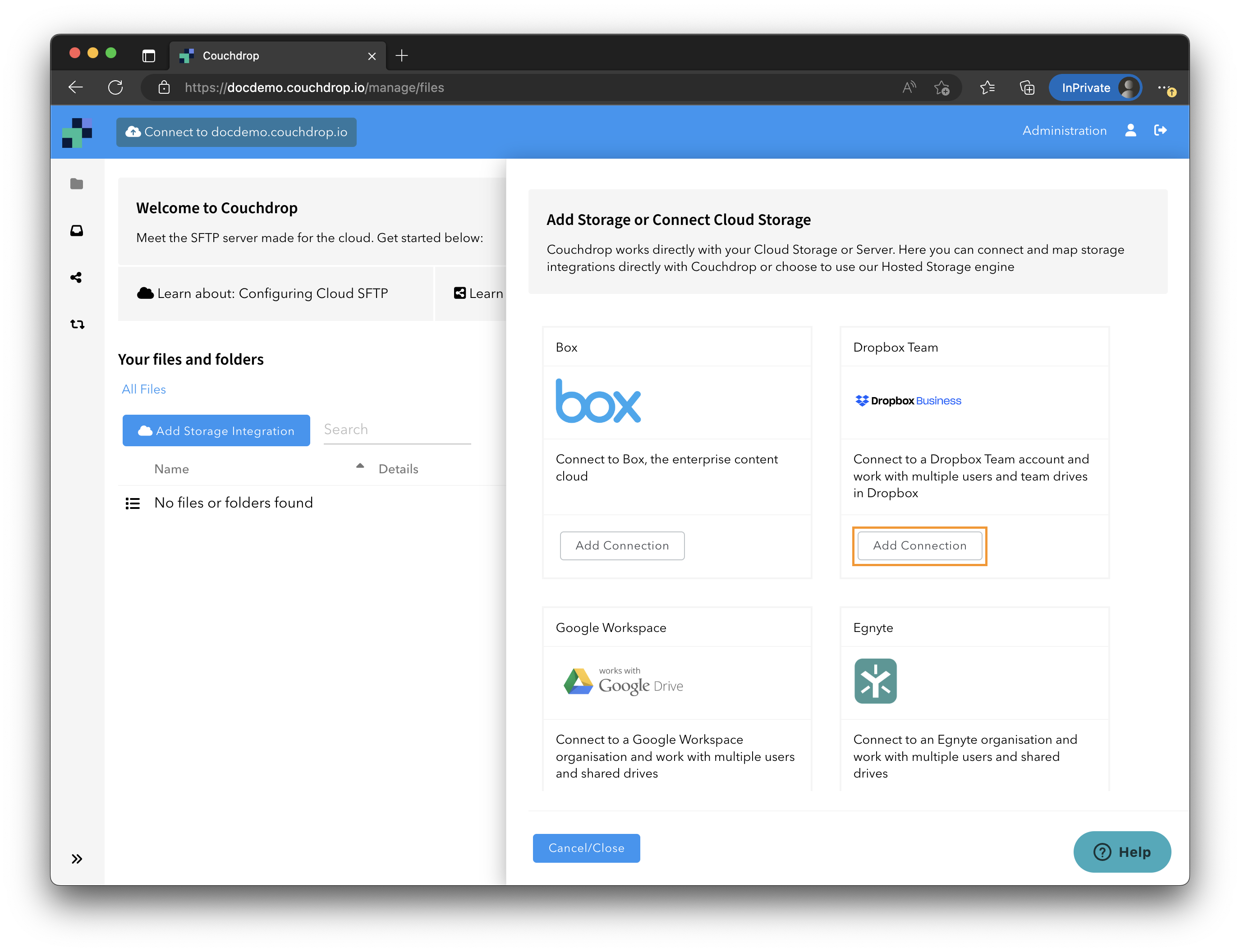Click Add Storage Integration button
Viewport: 1240px width, 952px height.
click(216, 430)
